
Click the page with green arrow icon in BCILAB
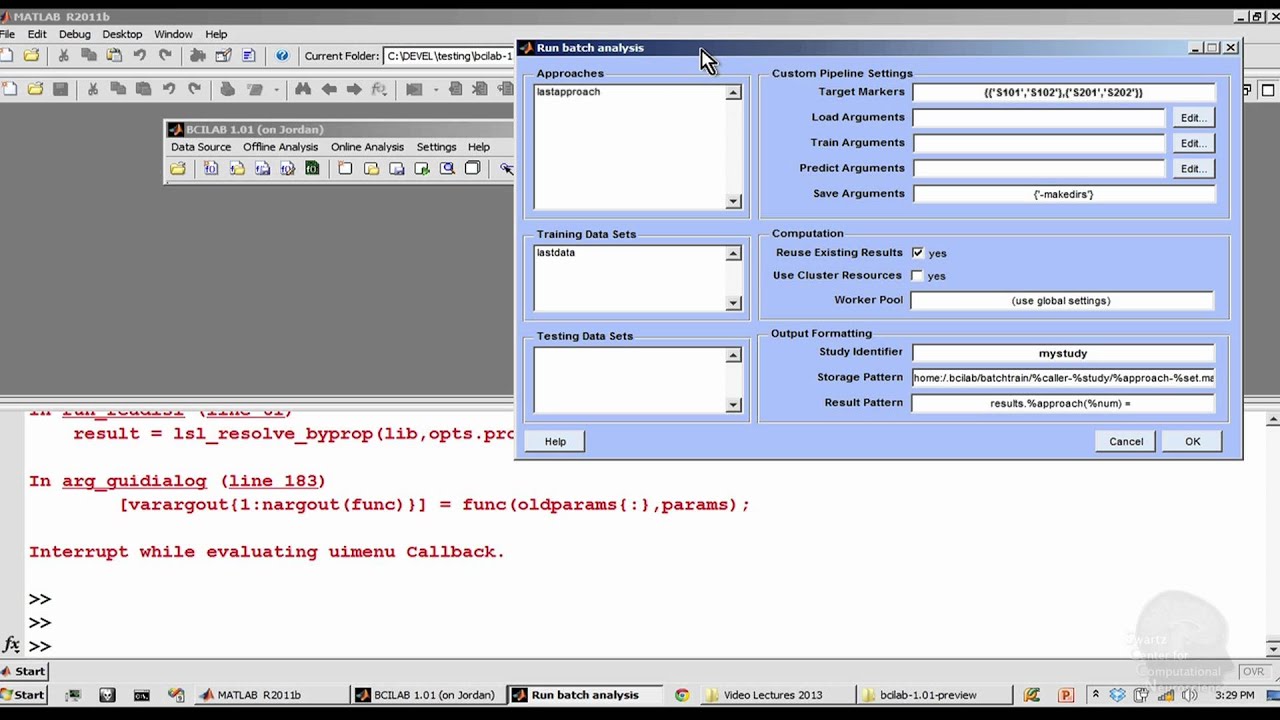click(x=422, y=169)
